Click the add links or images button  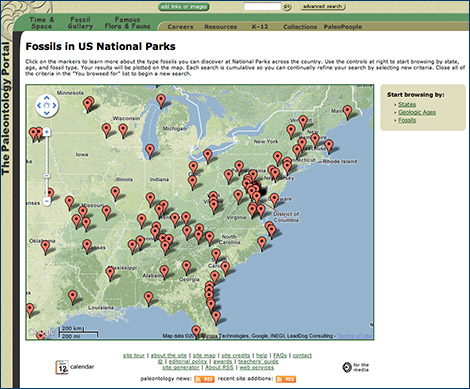184,6
